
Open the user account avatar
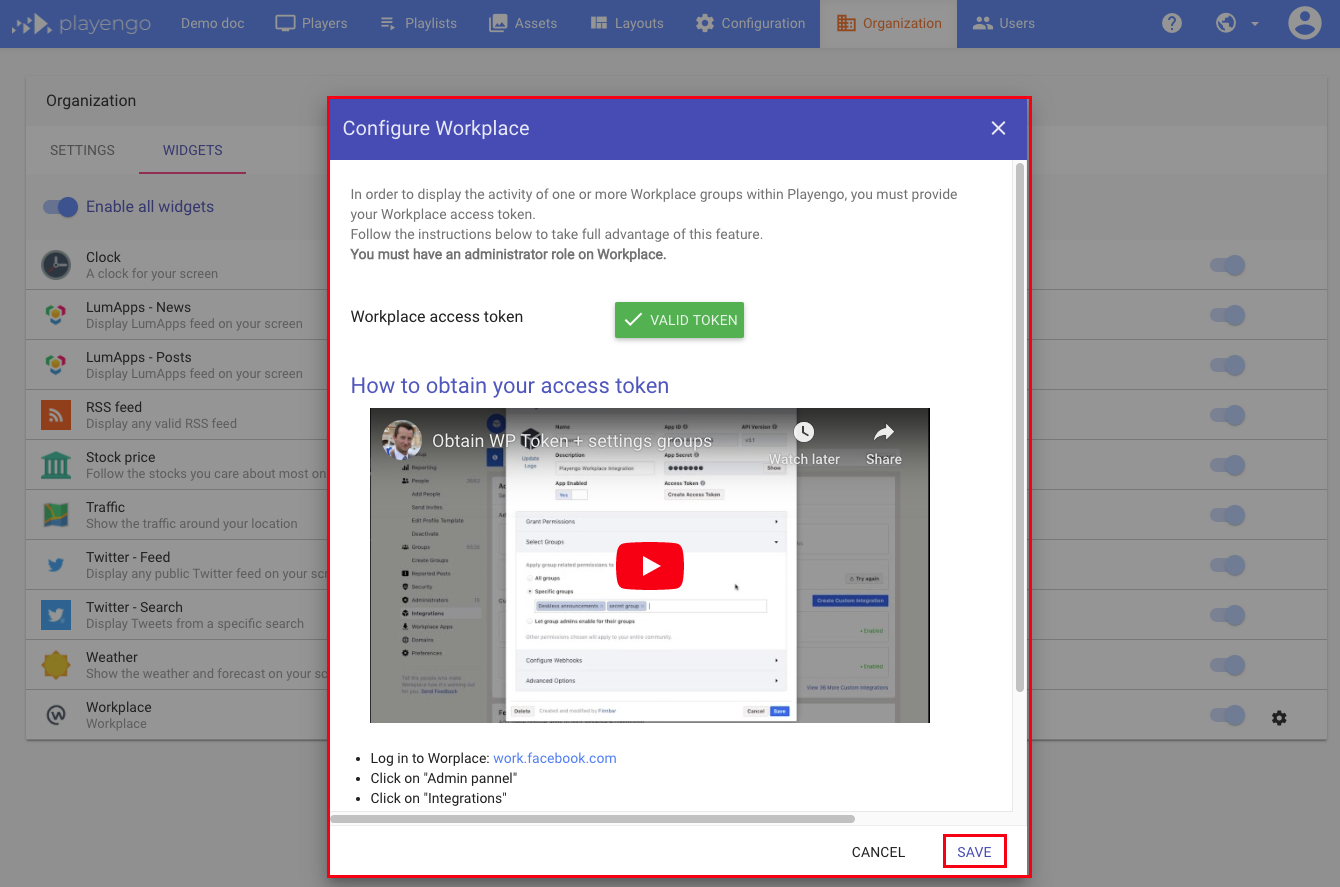pos(1305,23)
